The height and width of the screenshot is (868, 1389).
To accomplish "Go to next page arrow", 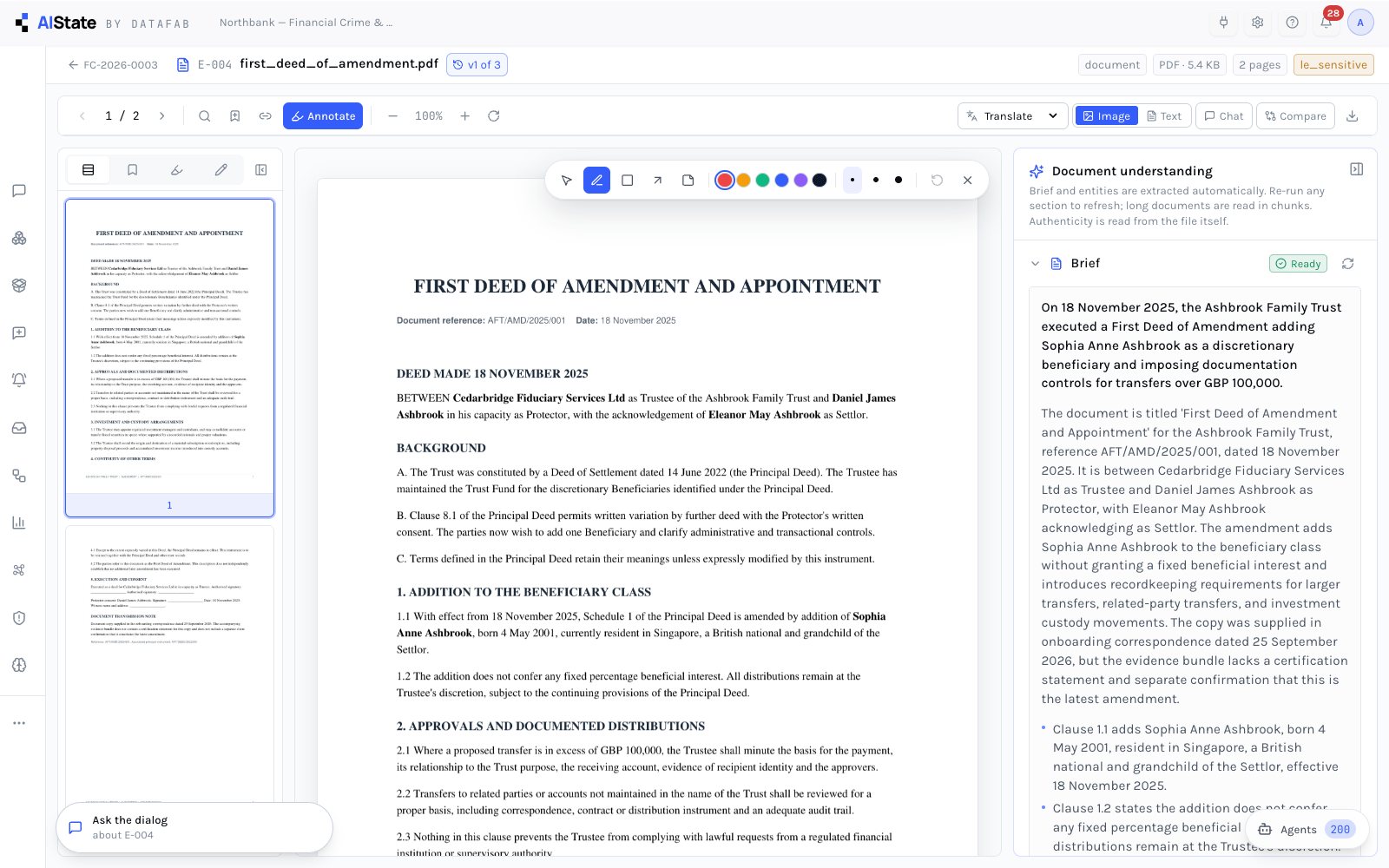I will (x=161, y=115).
